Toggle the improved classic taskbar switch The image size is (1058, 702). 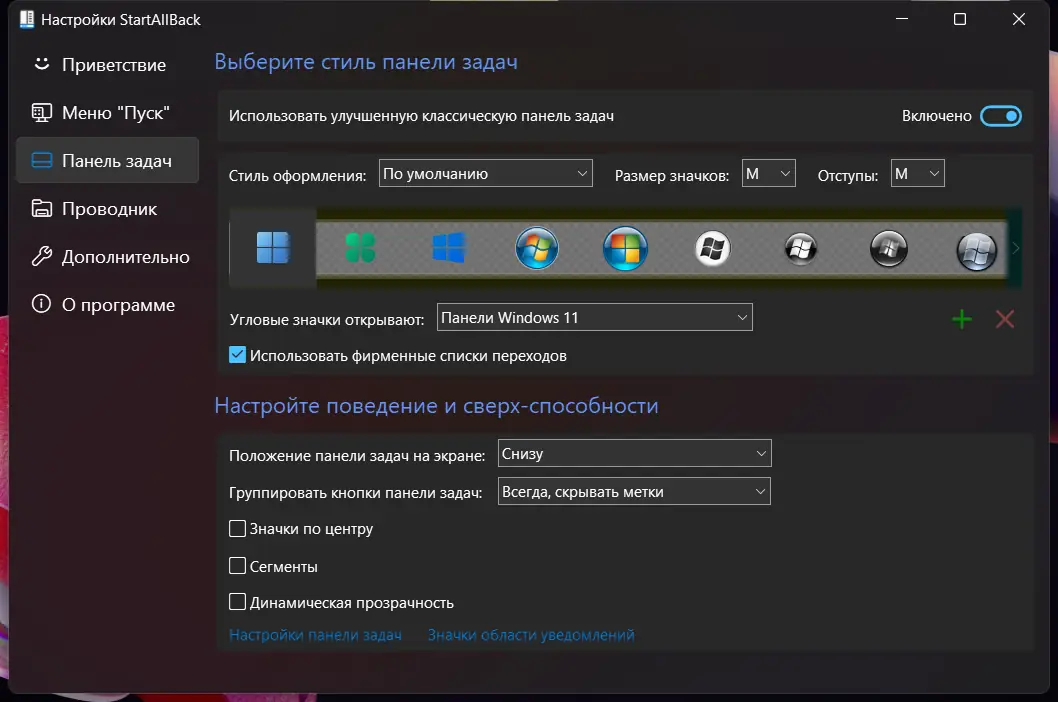coord(1003,116)
